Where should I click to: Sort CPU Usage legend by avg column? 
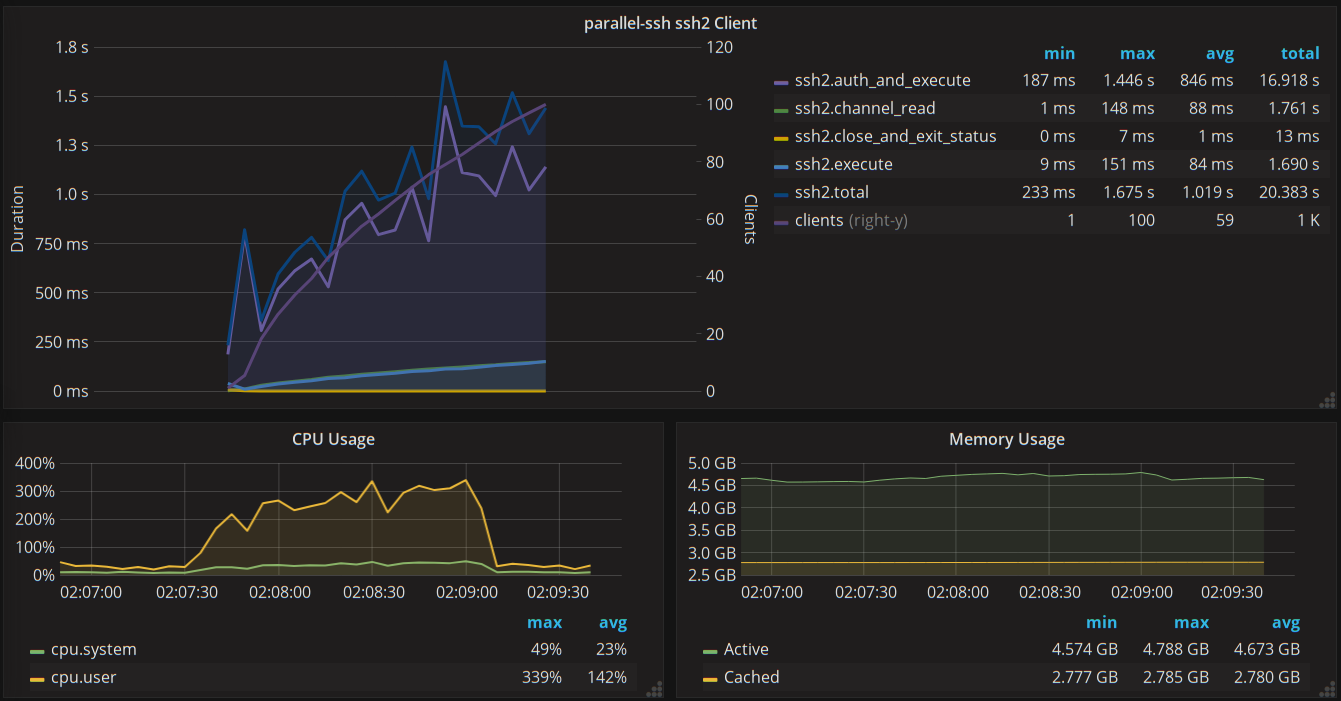point(613,623)
